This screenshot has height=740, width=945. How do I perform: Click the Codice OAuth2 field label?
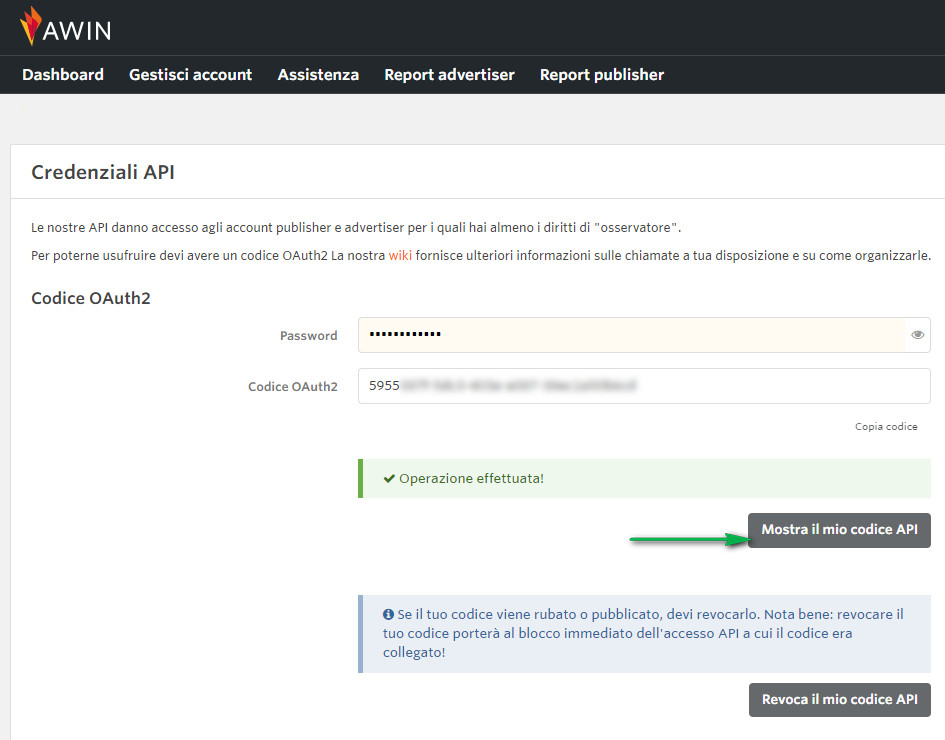point(292,386)
